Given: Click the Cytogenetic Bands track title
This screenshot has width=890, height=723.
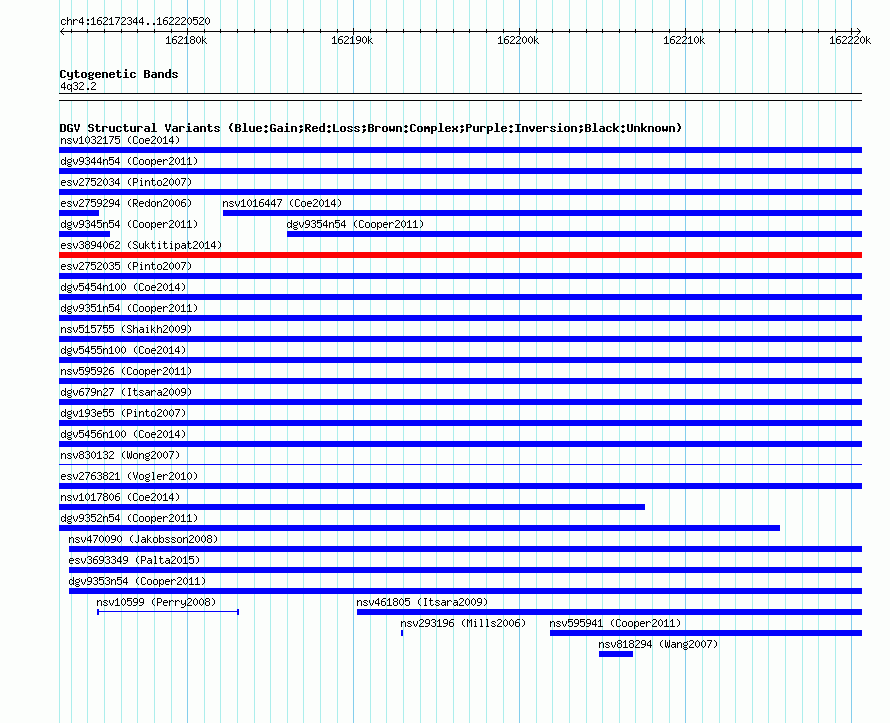Looking at the screenshot, I should tap(119, 74).
